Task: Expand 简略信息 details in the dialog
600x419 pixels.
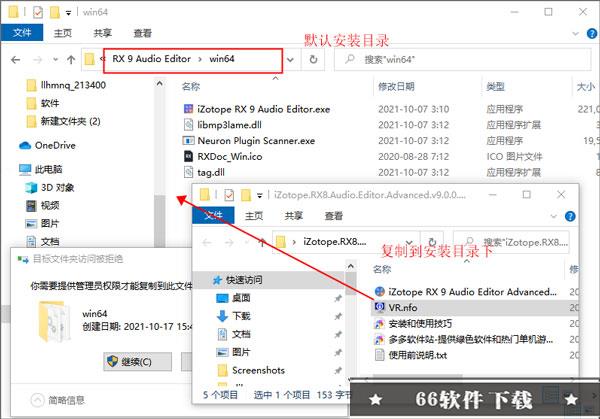Action: point(57,400)
